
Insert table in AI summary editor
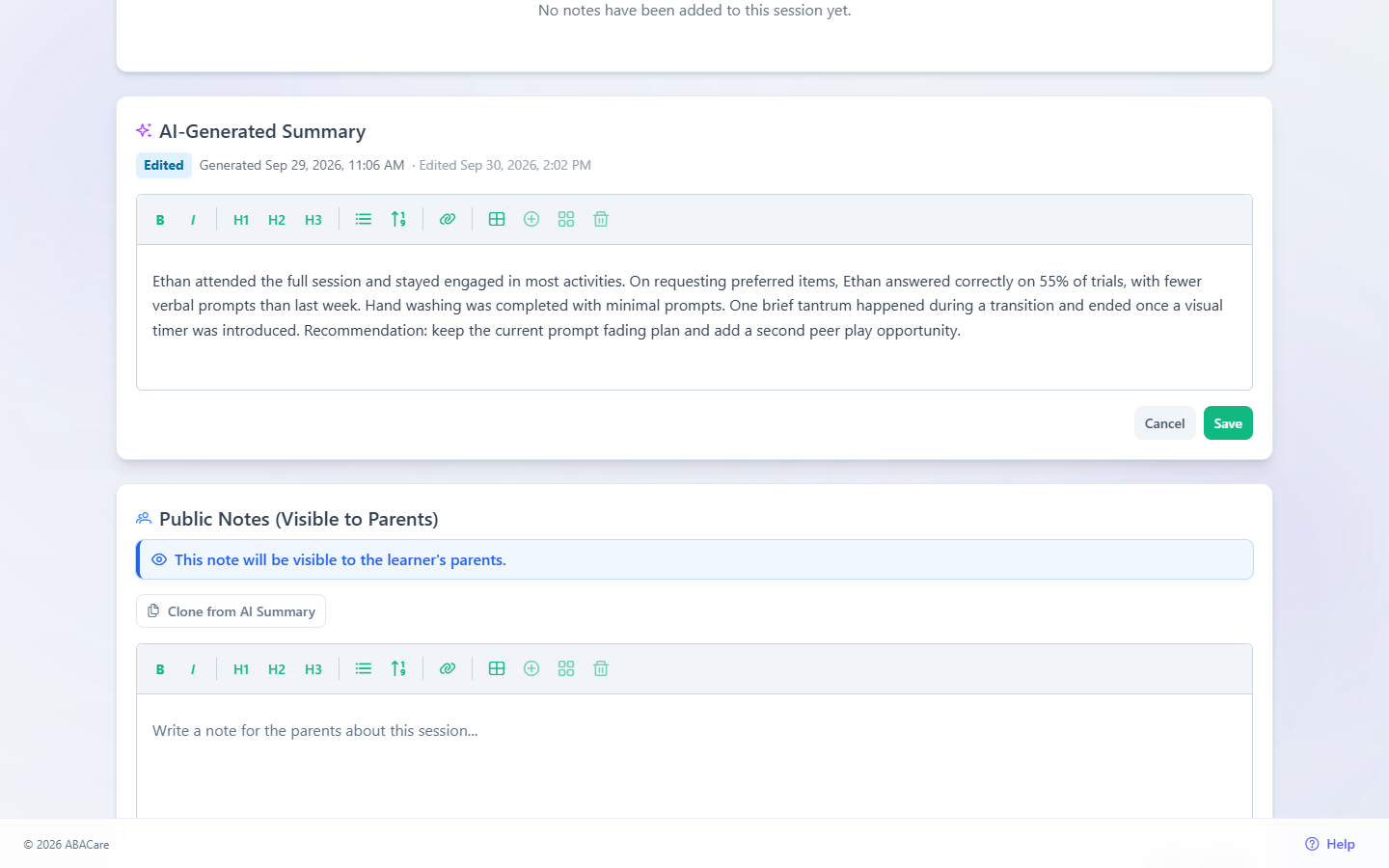[497, 219]
